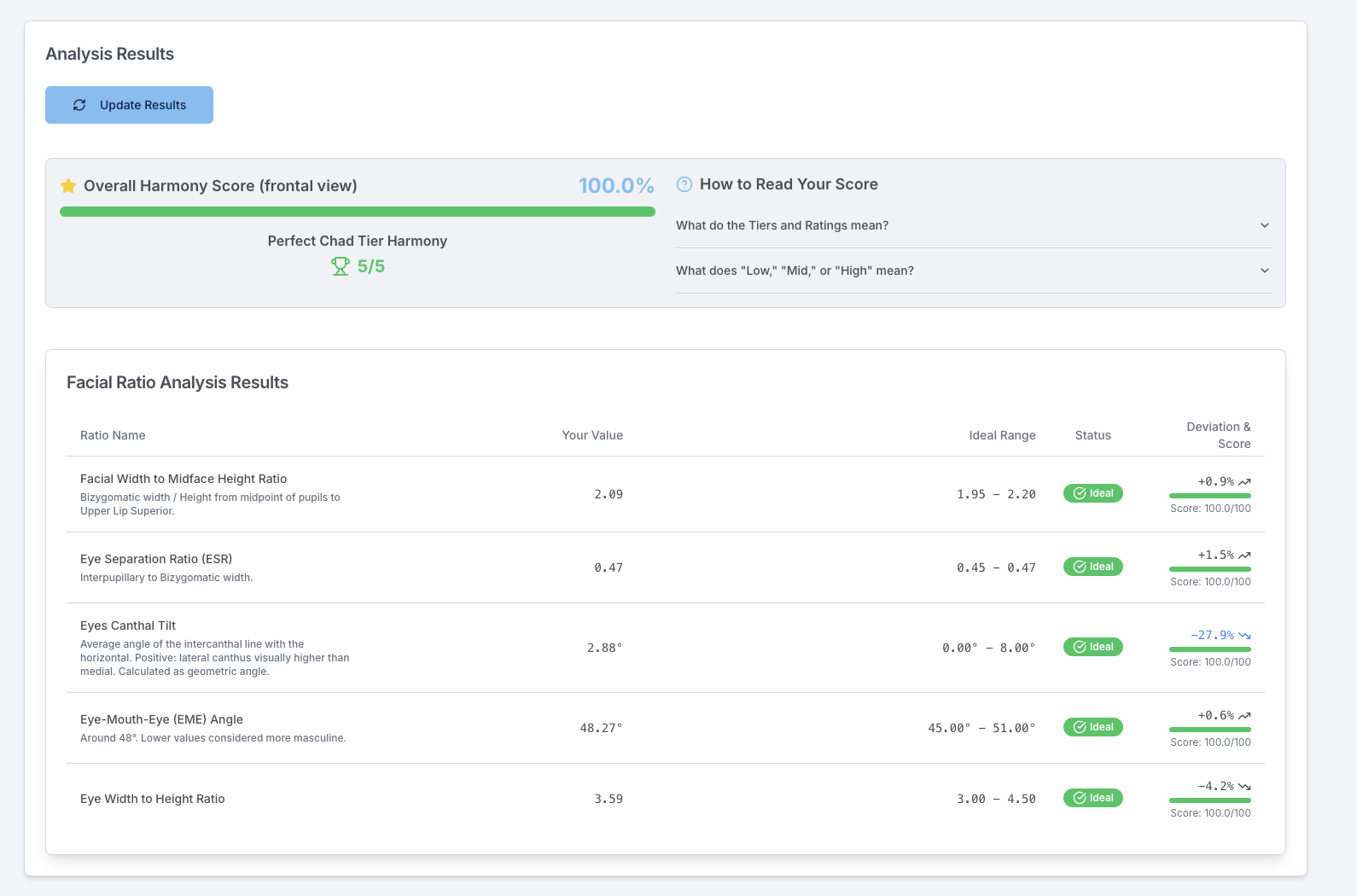Select the Facial Width to Midface Height Ratio row
Viewport: 1357px width, 896px height.
[x=183, y=479]
